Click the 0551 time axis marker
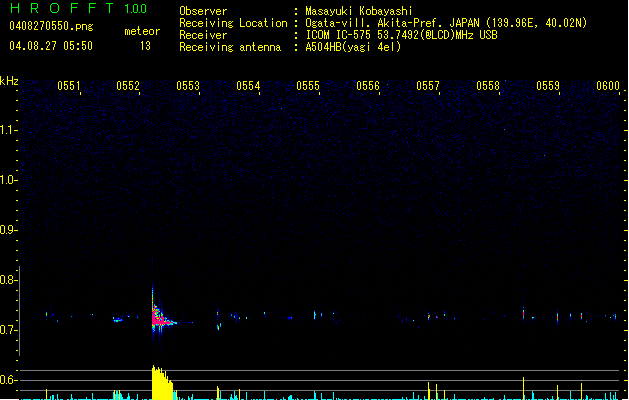Screen dimensions: 629x400 click(x=69, y=86)
